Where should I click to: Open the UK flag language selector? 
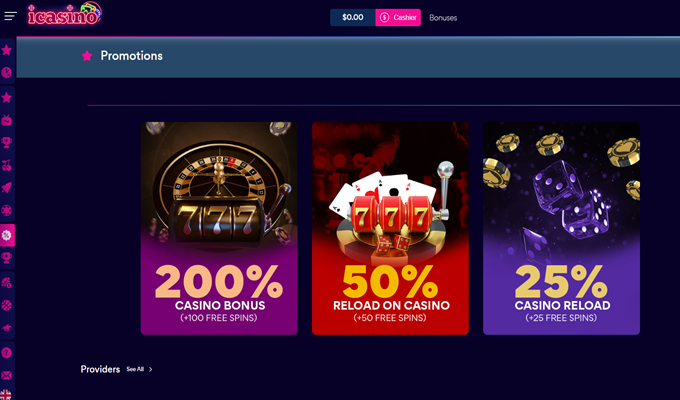7,395
